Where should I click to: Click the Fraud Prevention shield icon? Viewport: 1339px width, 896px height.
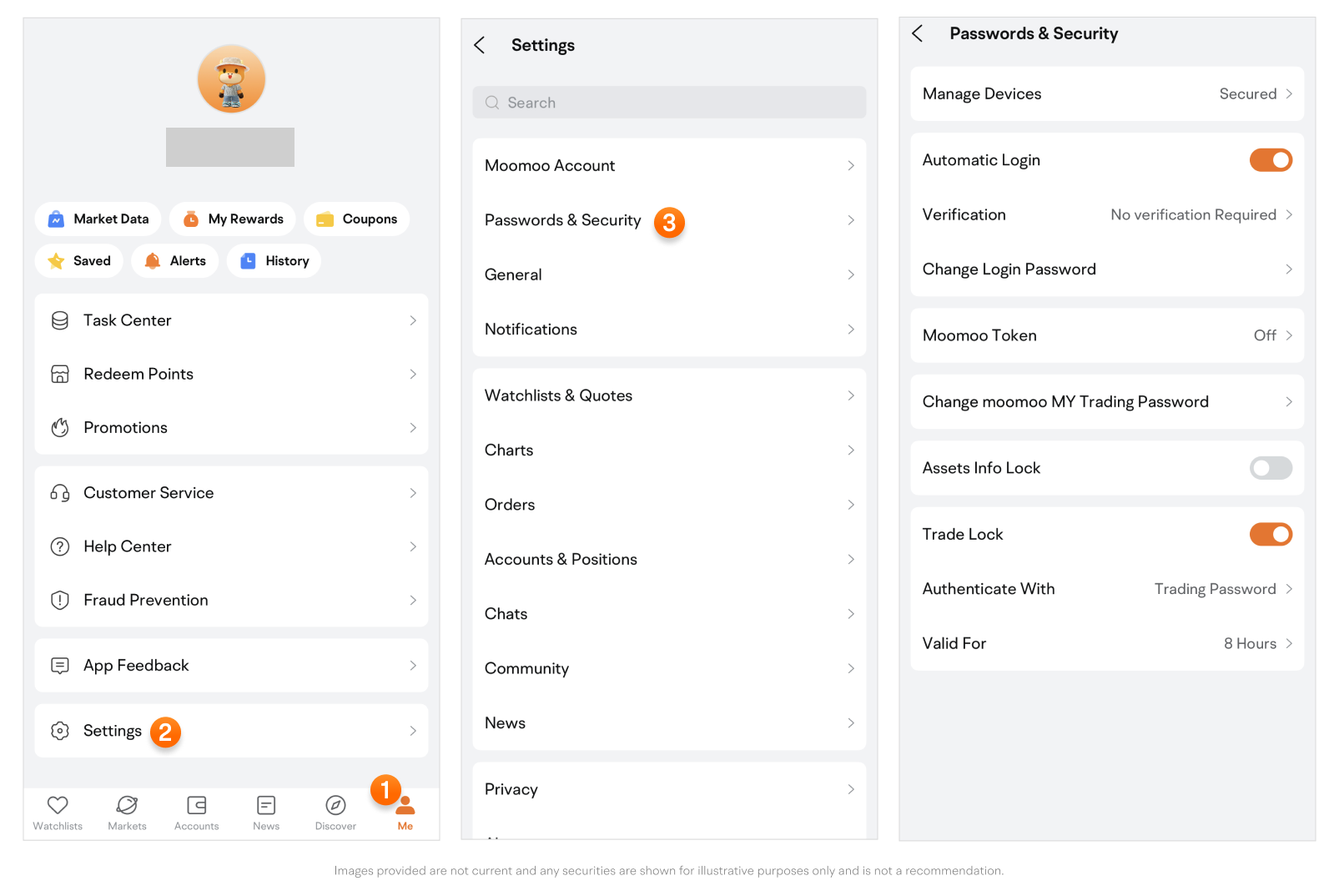pos(60,601)
